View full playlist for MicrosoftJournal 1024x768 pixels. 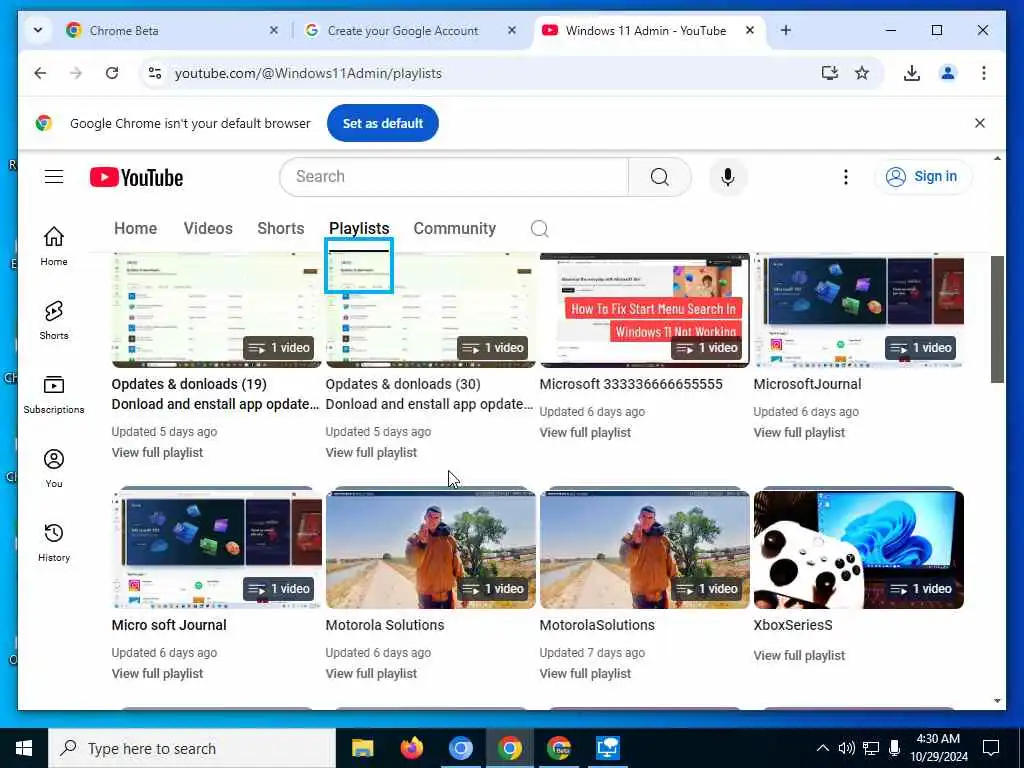pyautogui.click(x=799, y=432)
